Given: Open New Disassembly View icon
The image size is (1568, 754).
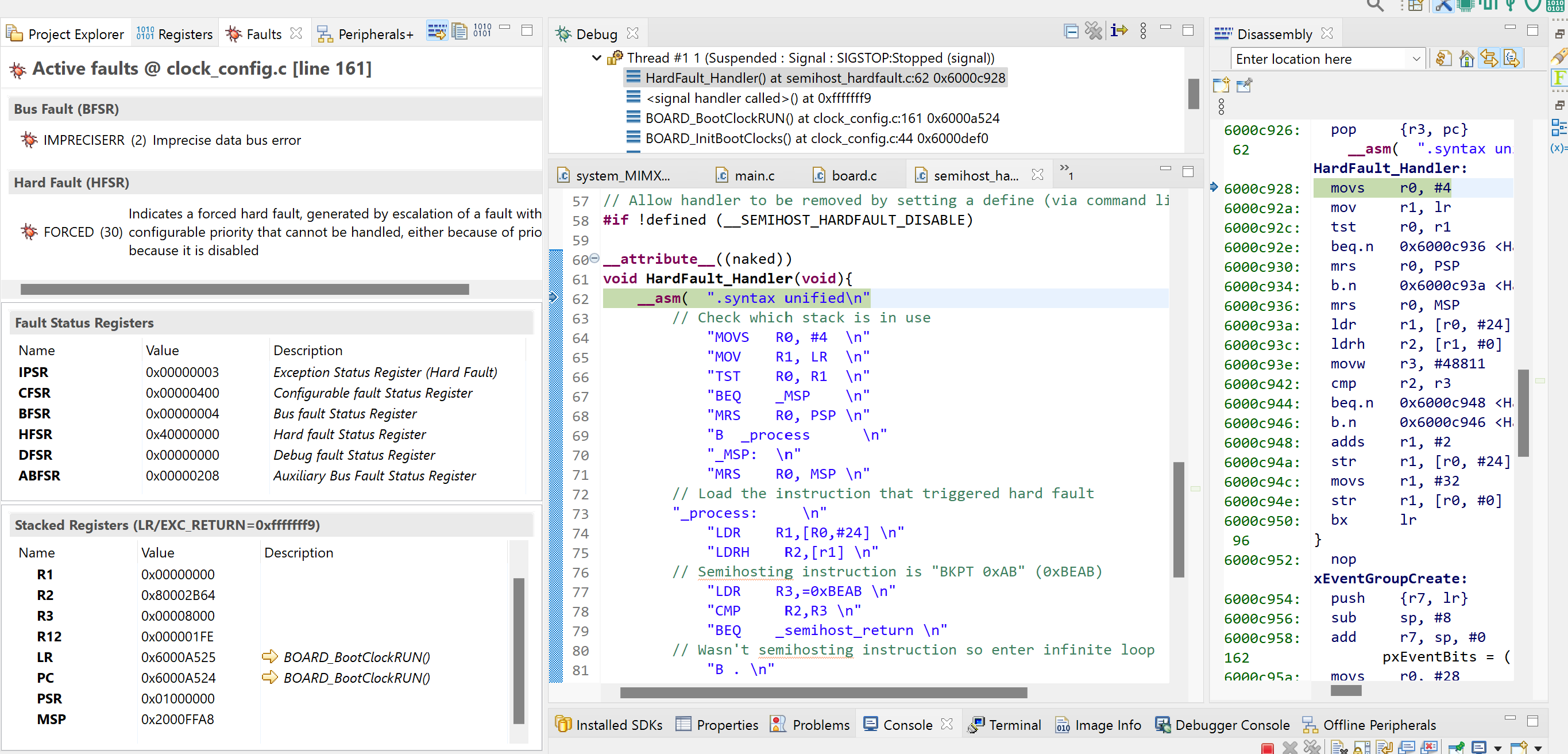Looking at the screenshot, I should [x=1221, y=85].
